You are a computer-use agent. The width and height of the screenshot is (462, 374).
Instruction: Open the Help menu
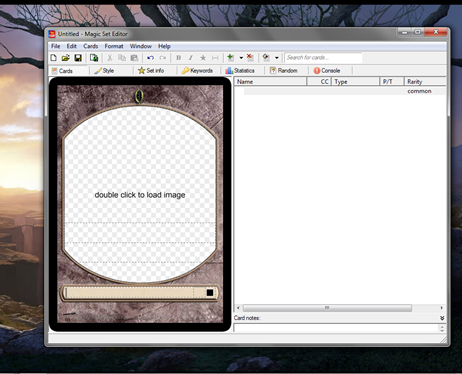(164, 46)
